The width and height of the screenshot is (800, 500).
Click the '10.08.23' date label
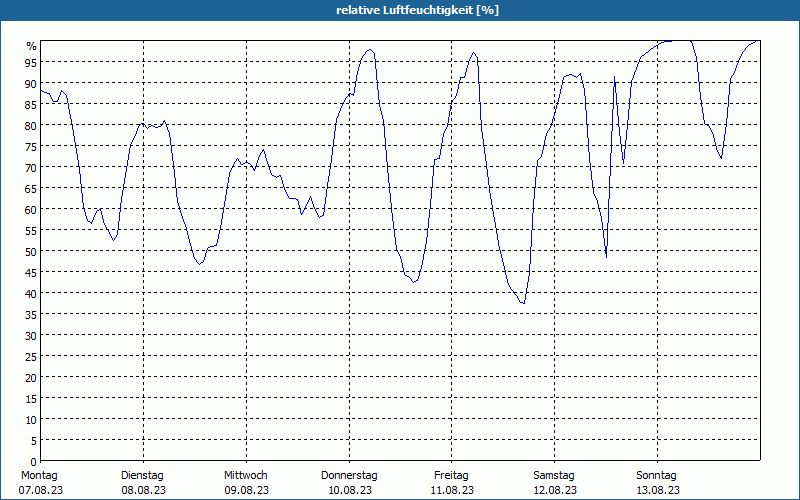tap(350, 490)
